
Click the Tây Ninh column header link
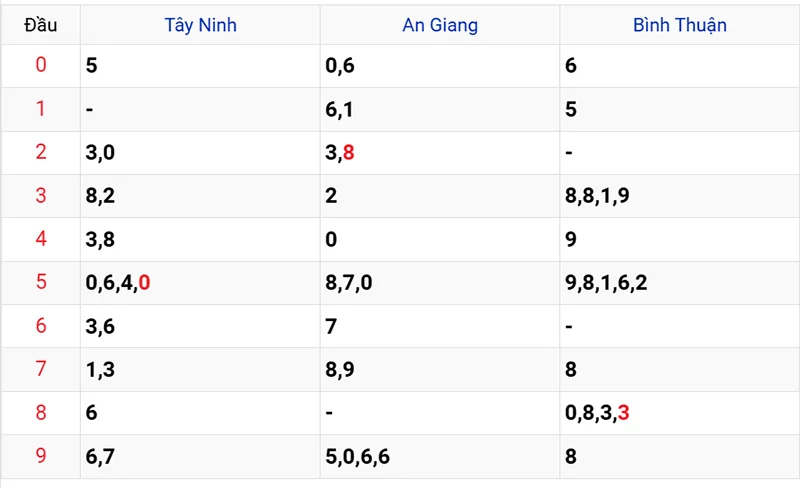click(x=200, y=25)
